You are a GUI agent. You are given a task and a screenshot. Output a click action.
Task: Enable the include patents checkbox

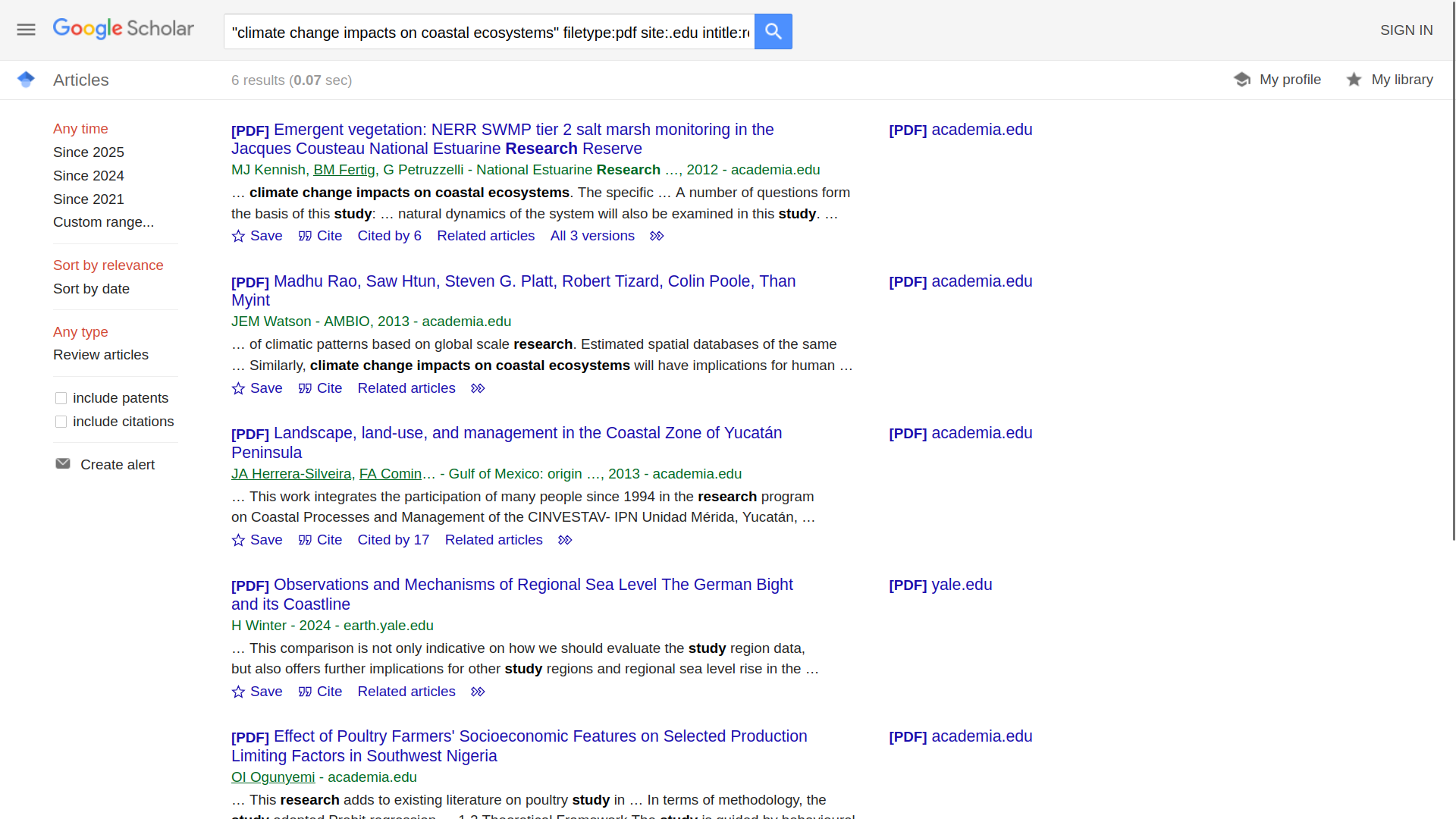[x=61, y=398]
